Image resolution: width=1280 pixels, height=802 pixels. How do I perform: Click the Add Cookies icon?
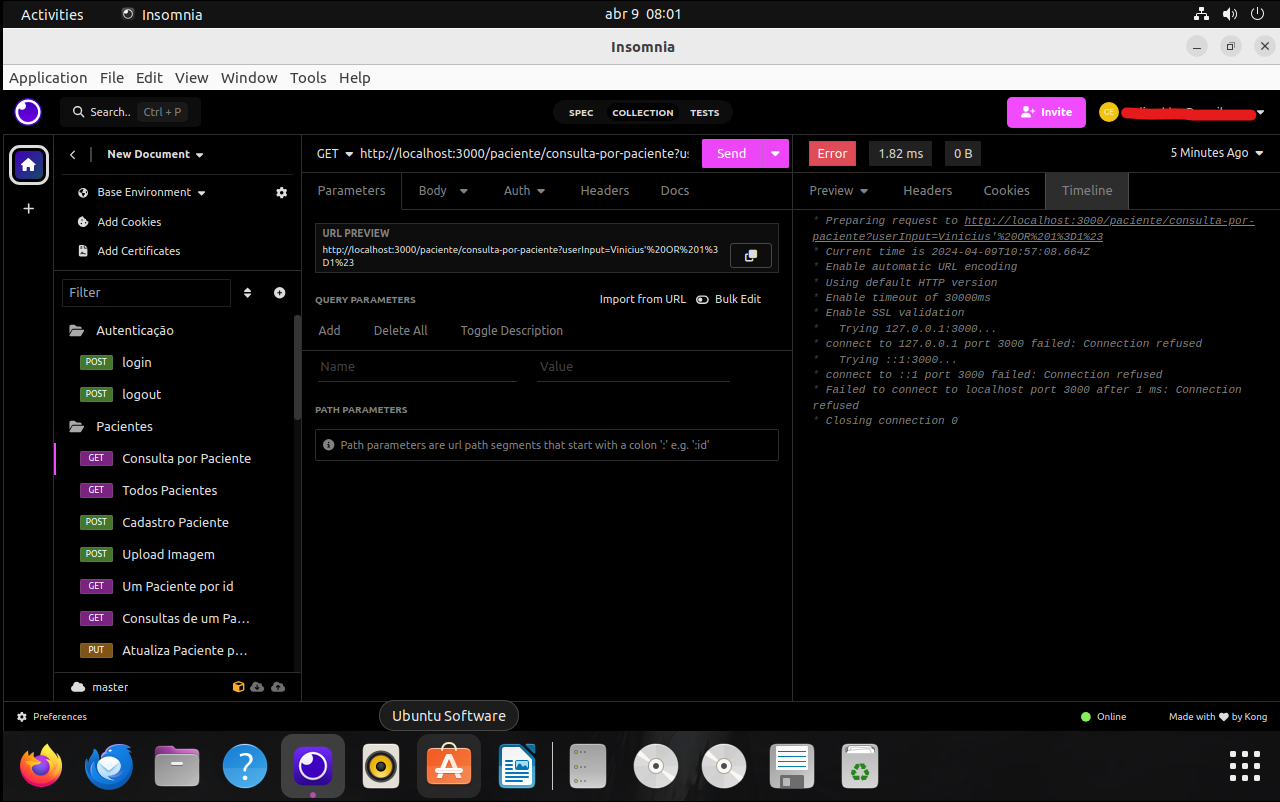point(84,222)
